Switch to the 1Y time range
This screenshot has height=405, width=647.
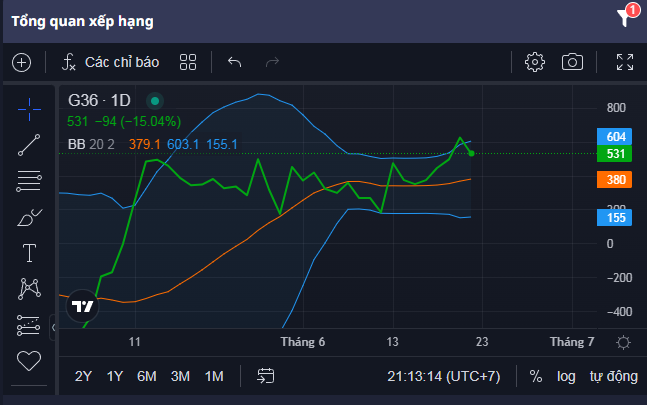(x=115, y=376)
